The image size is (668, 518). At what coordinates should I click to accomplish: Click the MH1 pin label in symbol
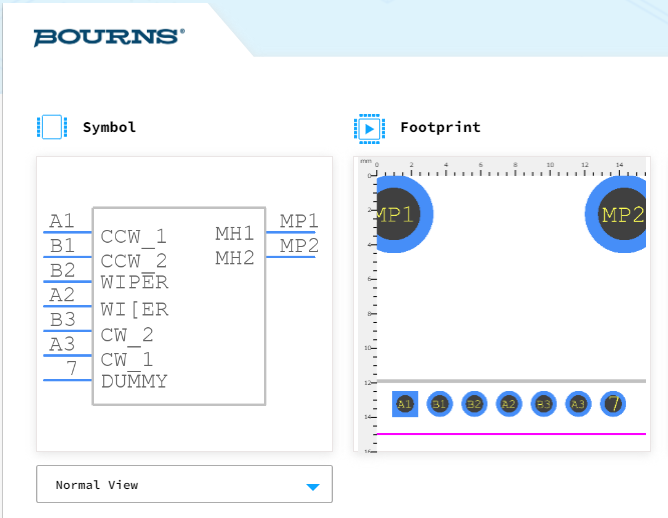coord(234,233)
